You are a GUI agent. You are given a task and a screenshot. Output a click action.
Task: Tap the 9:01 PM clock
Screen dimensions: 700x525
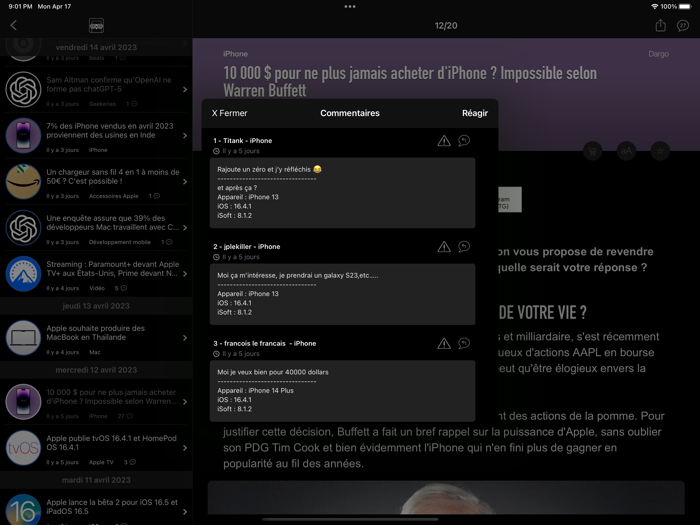pyautogui.click(x=20, y=7)
